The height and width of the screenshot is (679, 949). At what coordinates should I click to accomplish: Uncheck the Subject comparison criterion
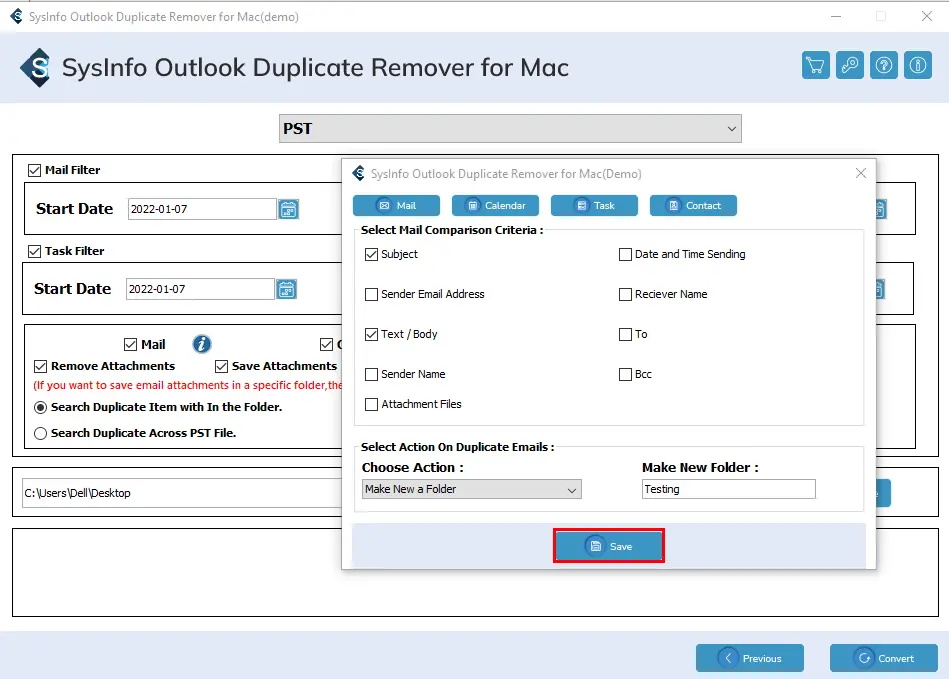[x=372, y=255]
